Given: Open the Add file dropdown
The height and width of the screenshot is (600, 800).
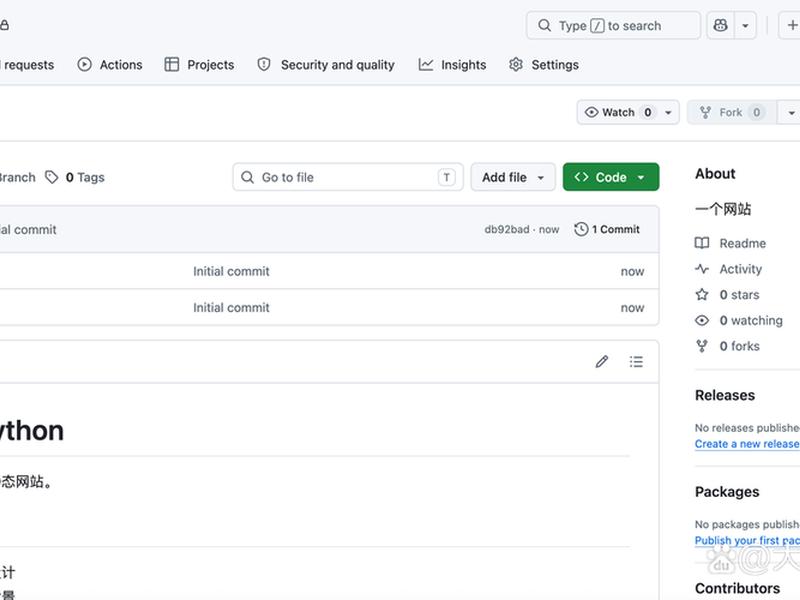Looking at the screenshot, I should 513,177.
